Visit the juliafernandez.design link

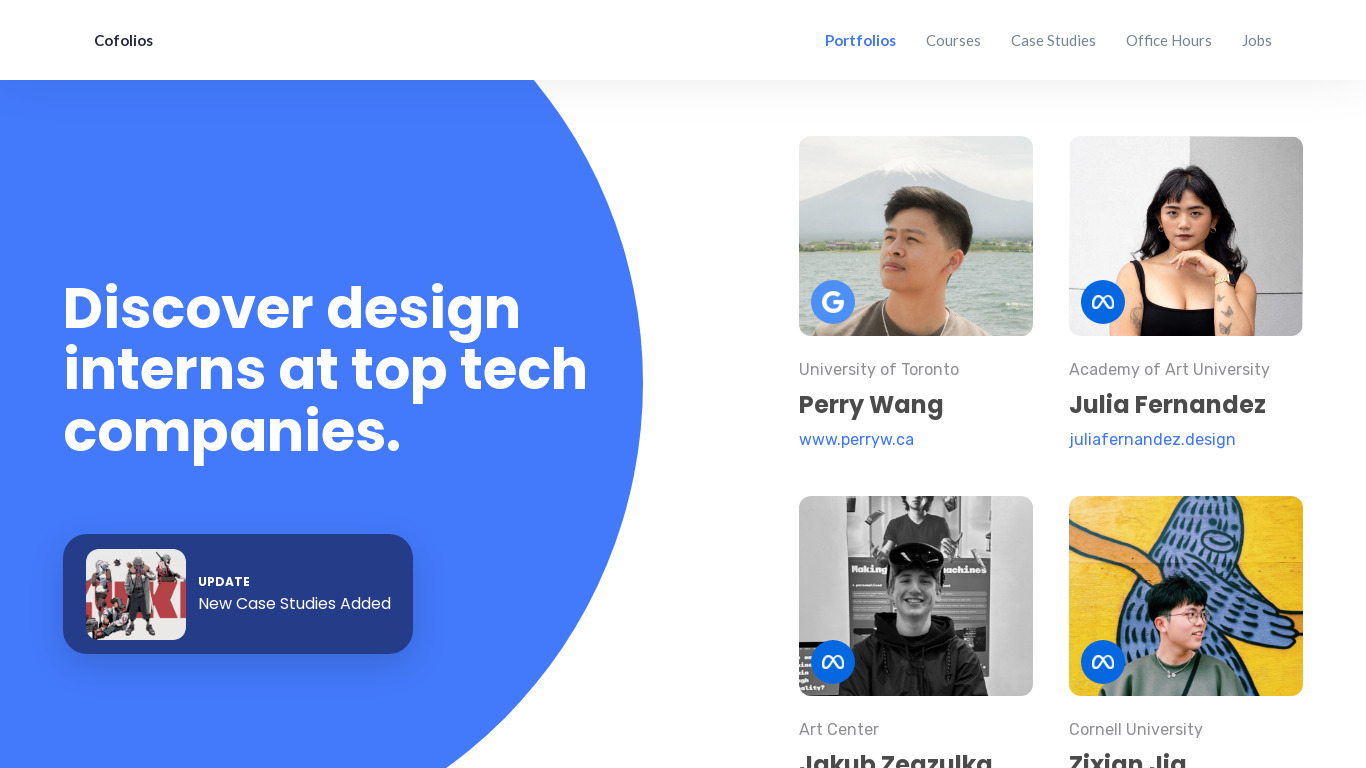pos(1152,439)
